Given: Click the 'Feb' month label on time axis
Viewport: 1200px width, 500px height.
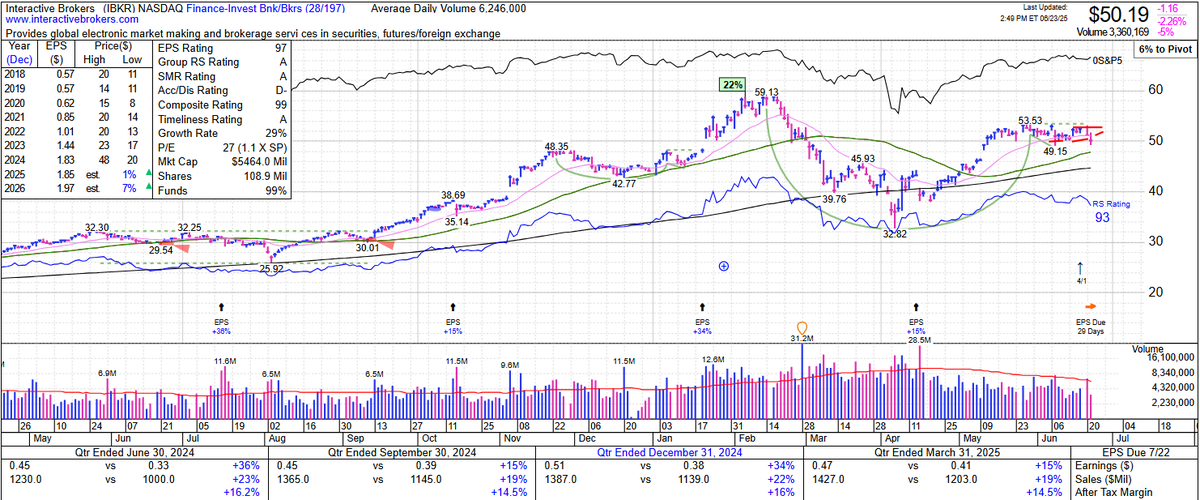Looking at the screenshot, I should click(x=749, y=437).
